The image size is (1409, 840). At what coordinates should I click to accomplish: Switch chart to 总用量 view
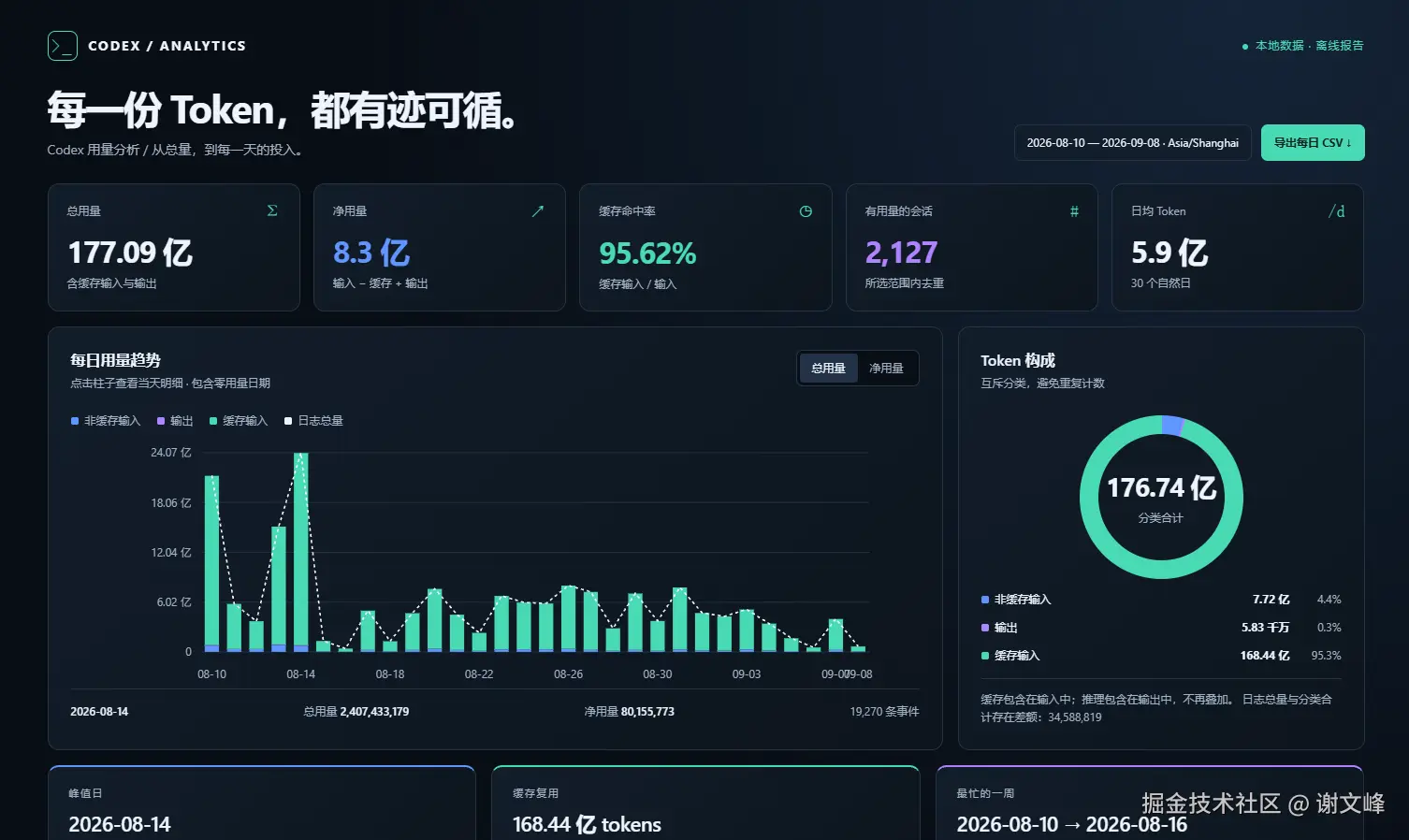[x=828, y=368]
